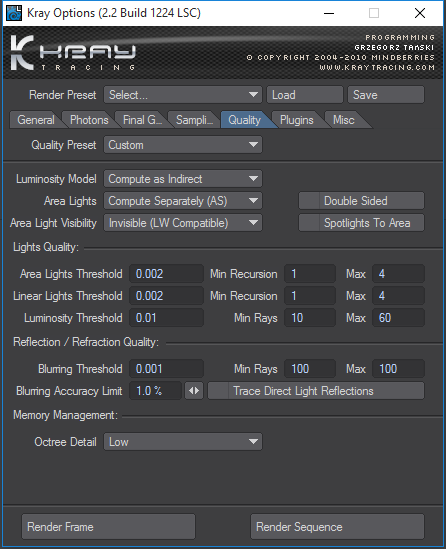Click Linear Lights Min Recursion field
Image resolution: width=446 pixels, height=549 pixels.
pyautogui.click(x=310, y=296)
